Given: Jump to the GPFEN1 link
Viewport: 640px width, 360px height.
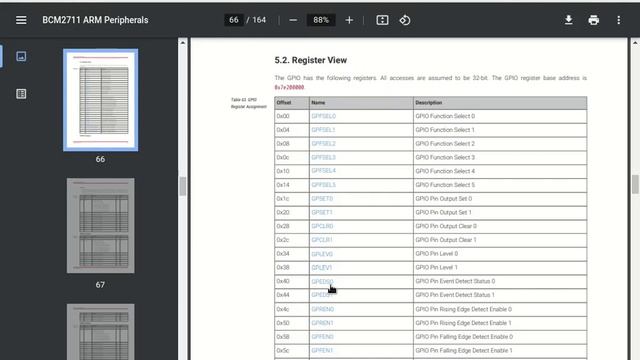Looking at the screenshot, I should point(322,351).
